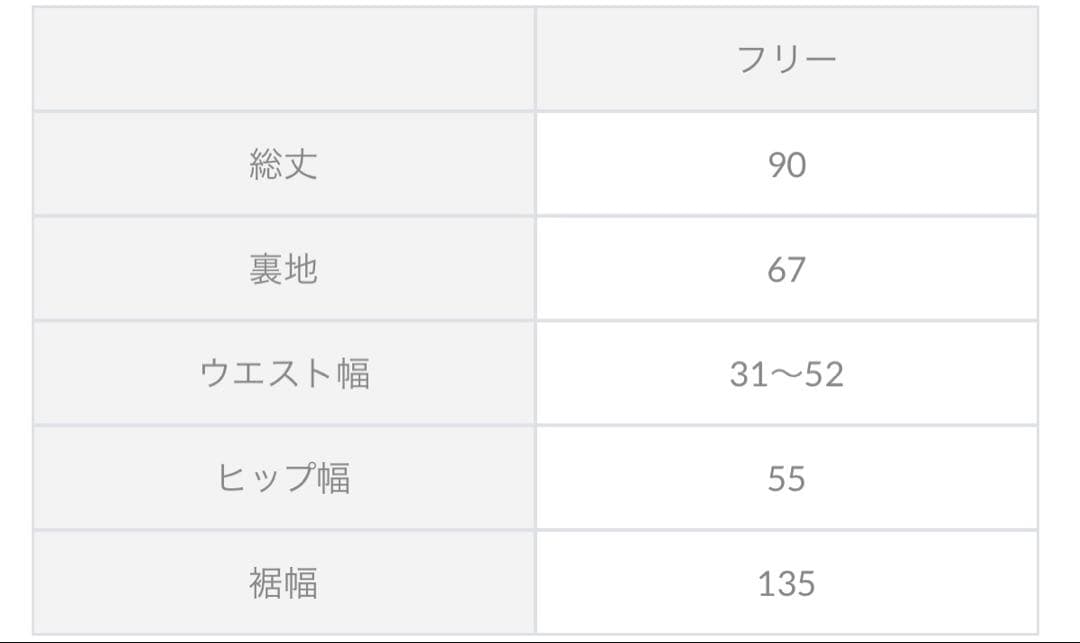Click the 裾幅 value 135
The height and width of the screenshot is (643, 1080).
tap(787, 583)
